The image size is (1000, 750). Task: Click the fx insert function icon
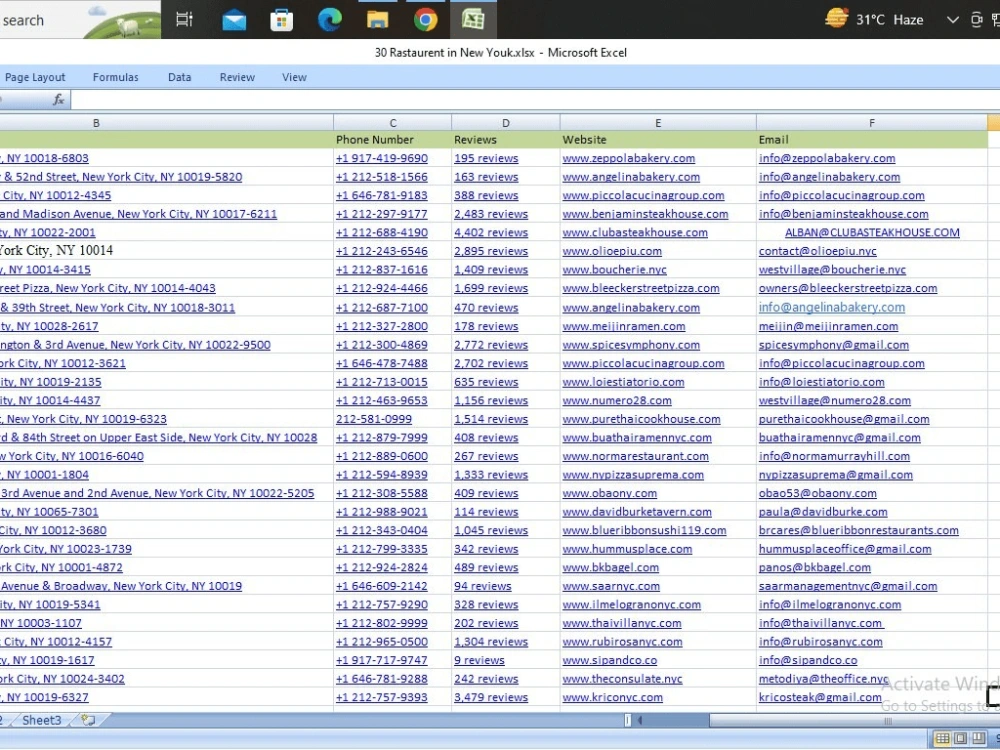[59, 99]
